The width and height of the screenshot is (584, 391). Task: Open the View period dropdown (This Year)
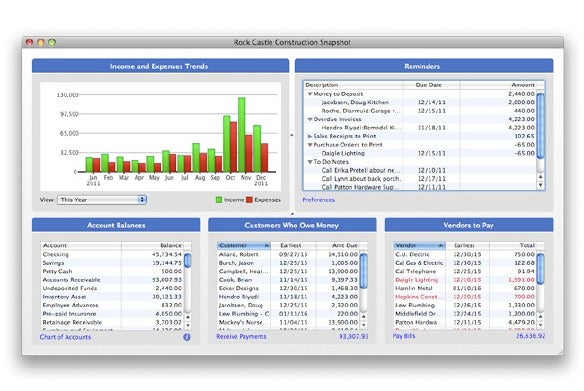point(102,200)
